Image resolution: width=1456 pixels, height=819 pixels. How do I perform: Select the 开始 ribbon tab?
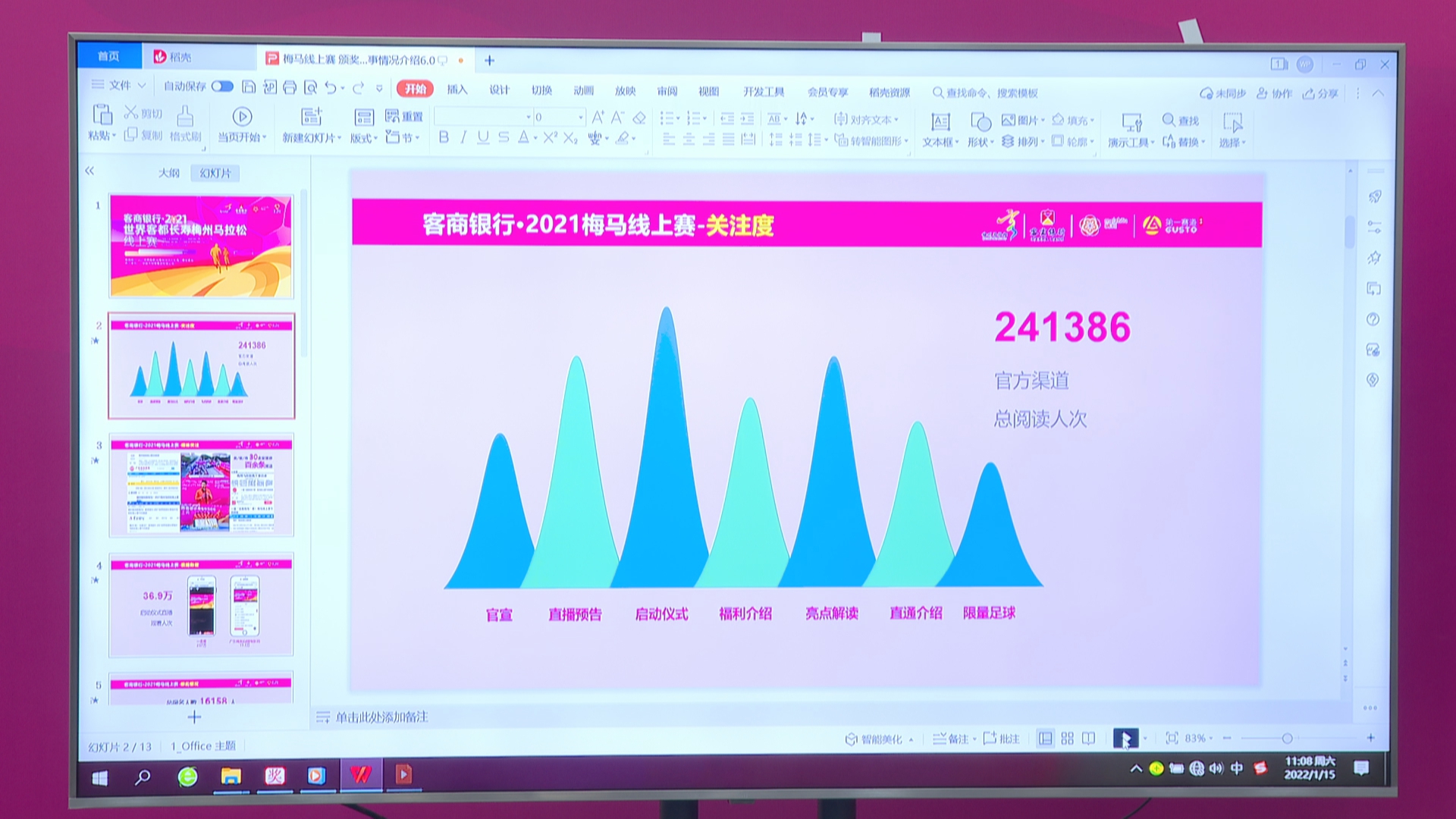click(x=415, y=89)
